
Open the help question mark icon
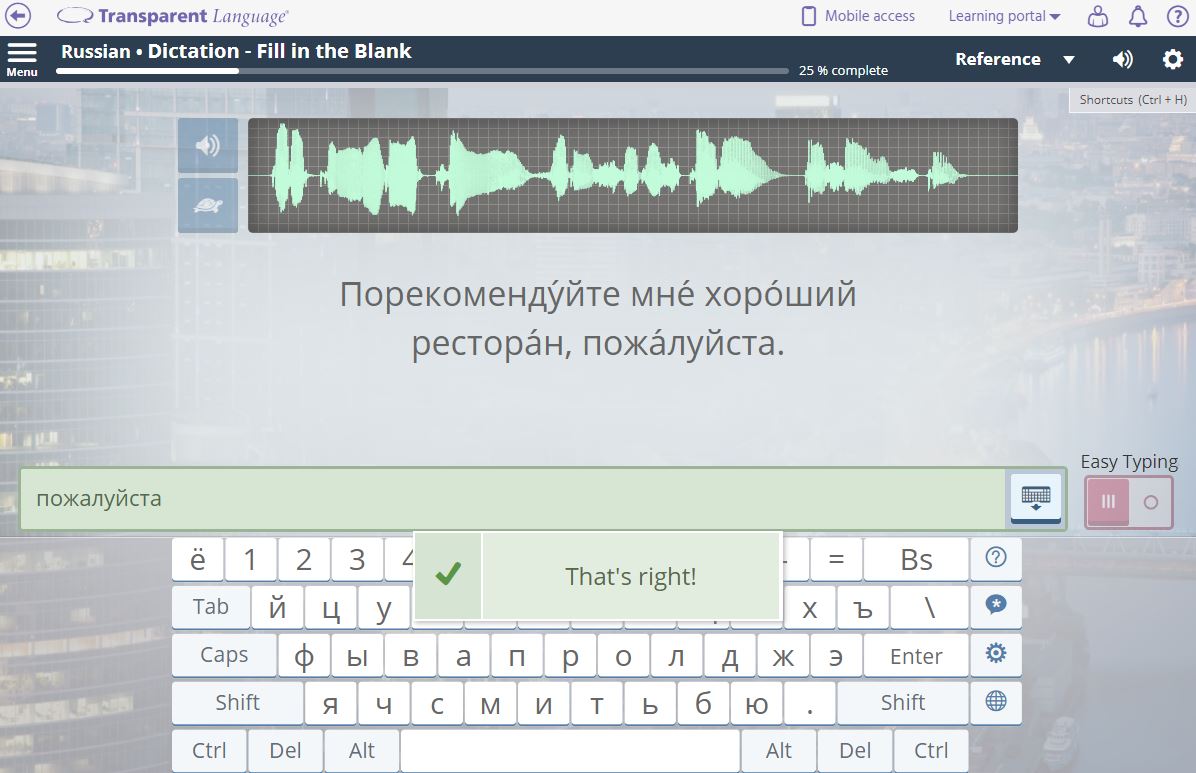pos(1177,16)
